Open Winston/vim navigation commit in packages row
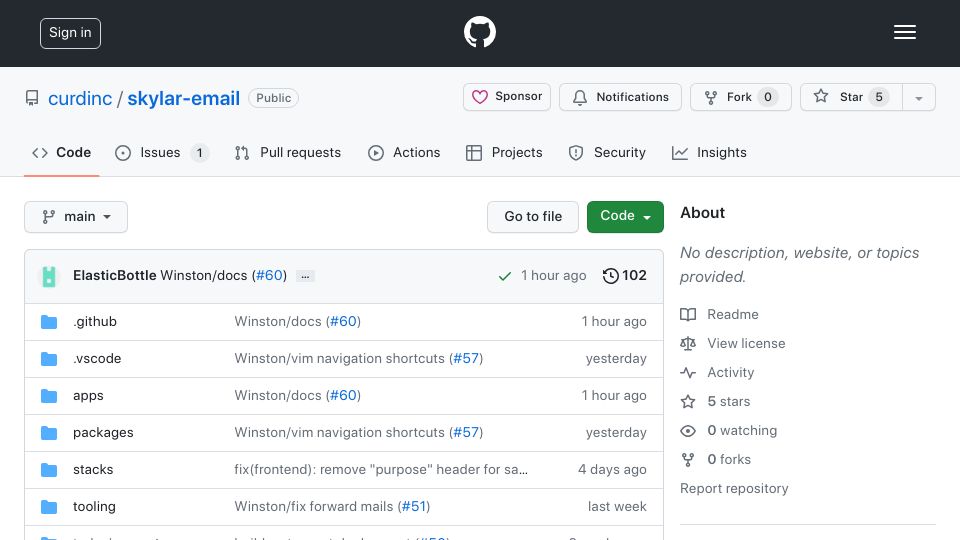 [340, 432]
